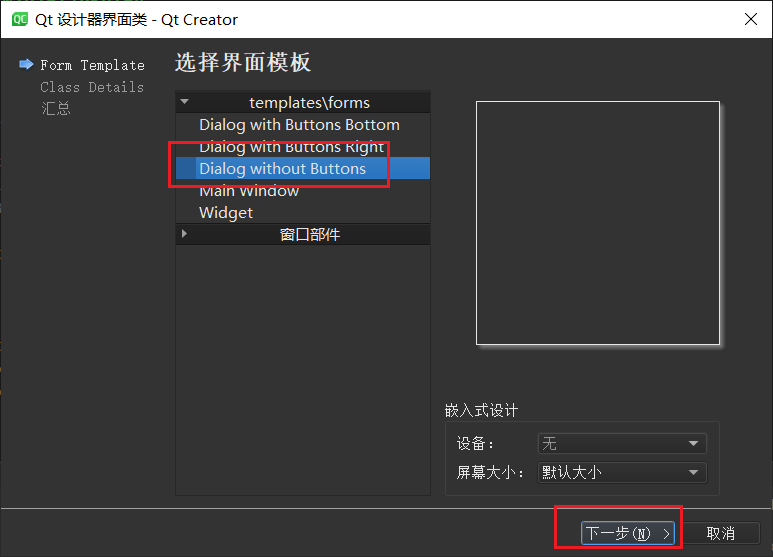Image resolution: width=773 pixels, height=557 pixels.
Task: Select Dialog without Buttons template
Action: [x=282, y=169]
